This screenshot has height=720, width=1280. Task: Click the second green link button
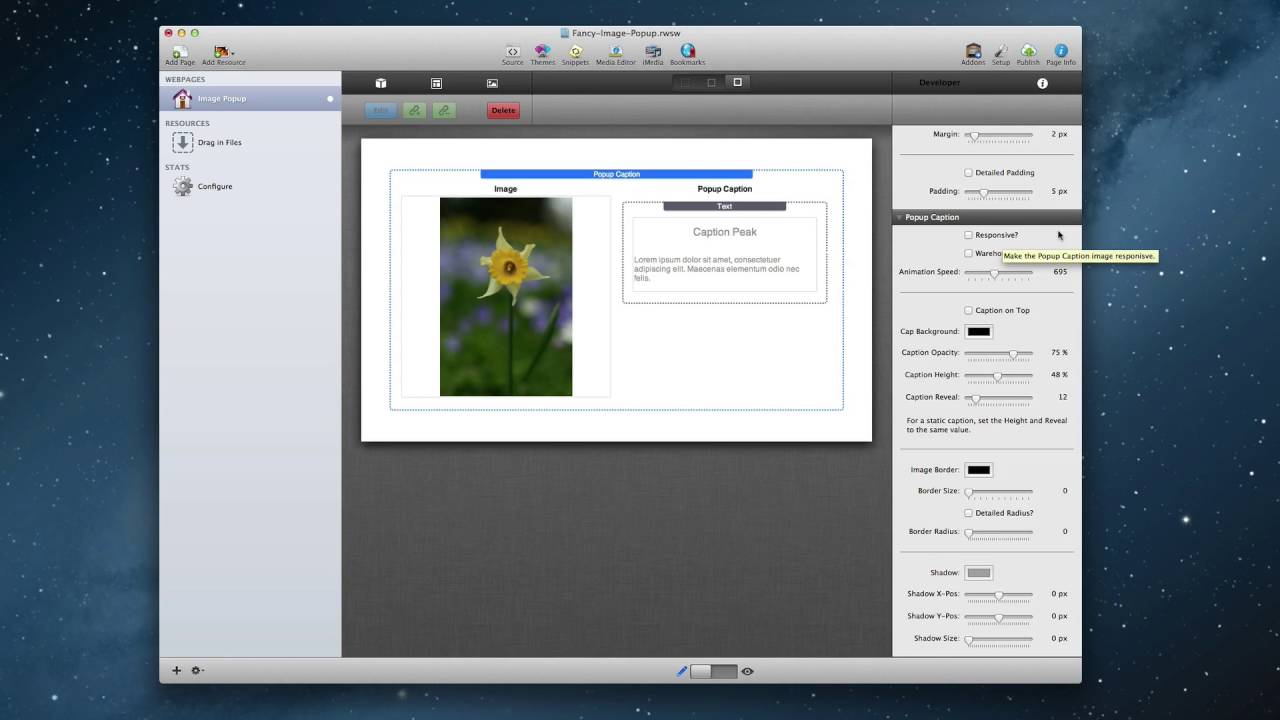[444, 111]
